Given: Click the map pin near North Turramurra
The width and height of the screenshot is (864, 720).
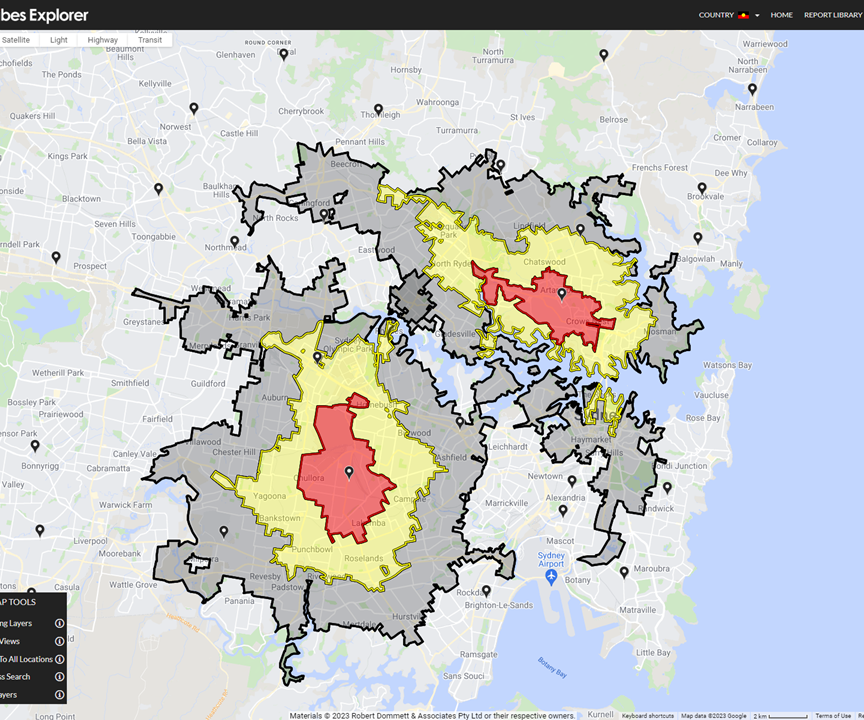Looking at the screenshot, I should pyautogui.click(x=604, y=55).
